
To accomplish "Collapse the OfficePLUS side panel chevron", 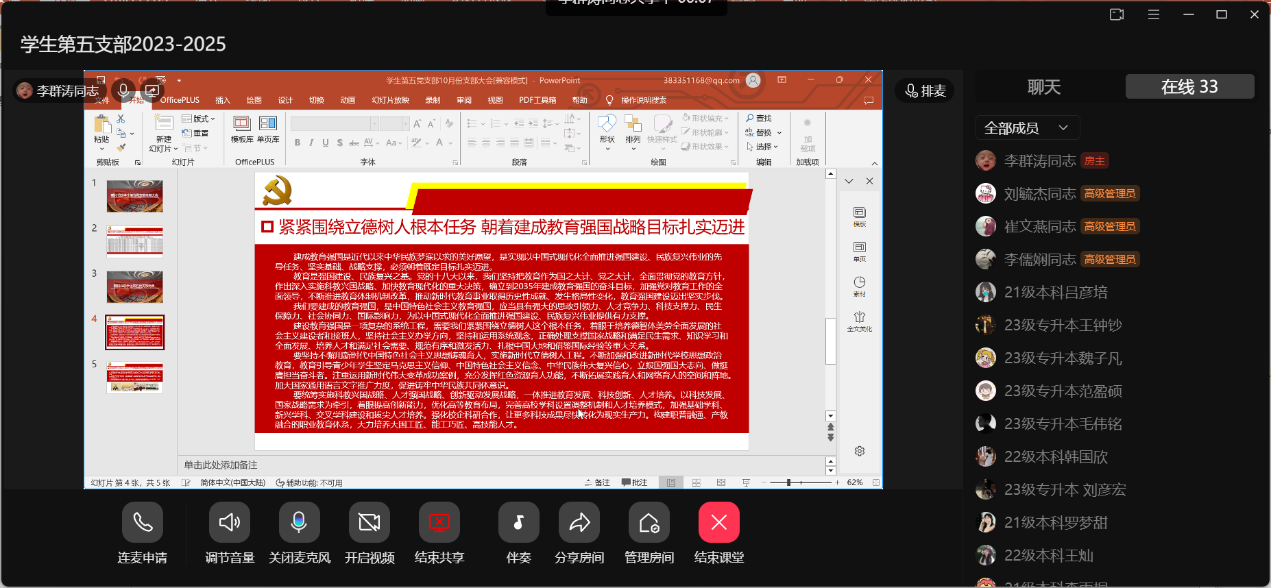I will 849,181.
